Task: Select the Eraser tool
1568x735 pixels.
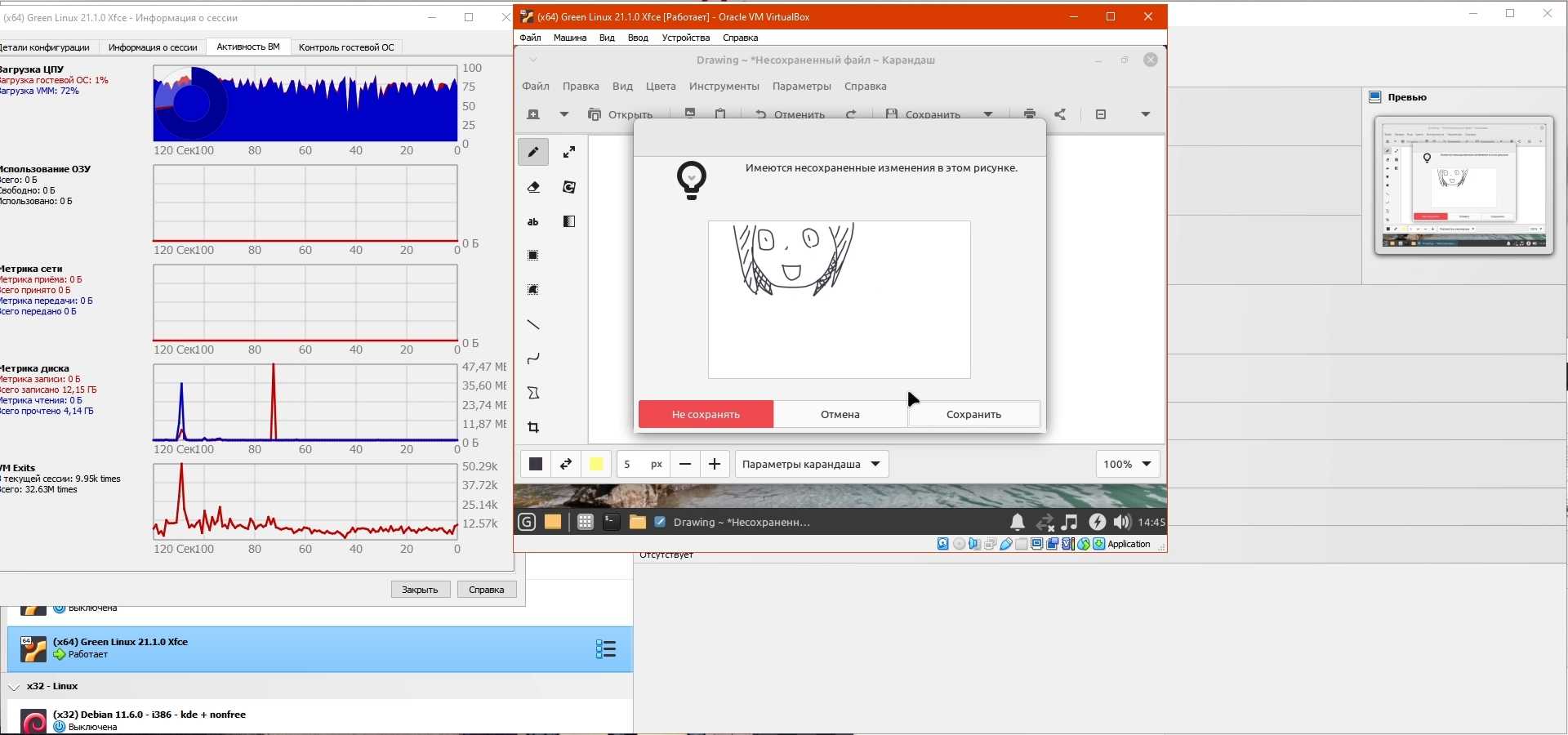Action: [533, 187]
